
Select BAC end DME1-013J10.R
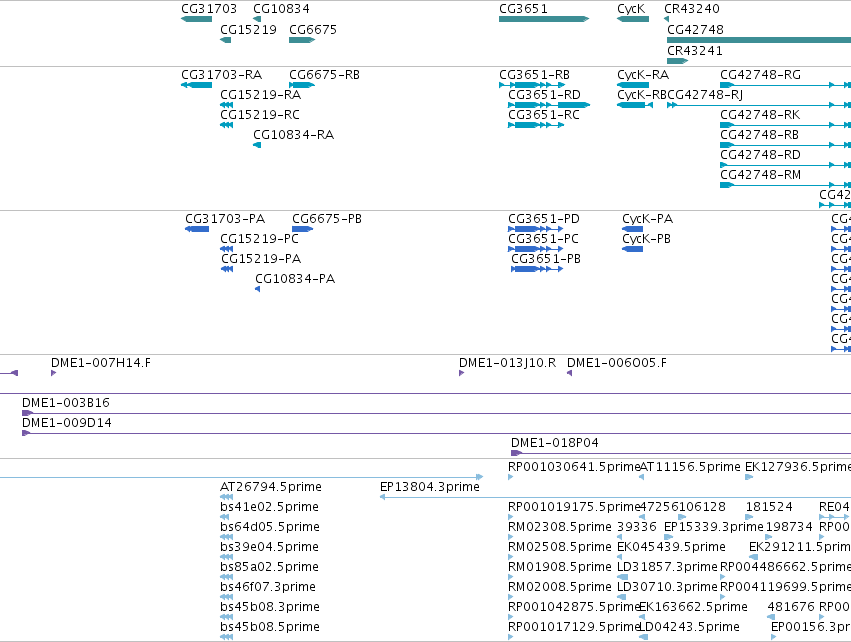point(462,373)
